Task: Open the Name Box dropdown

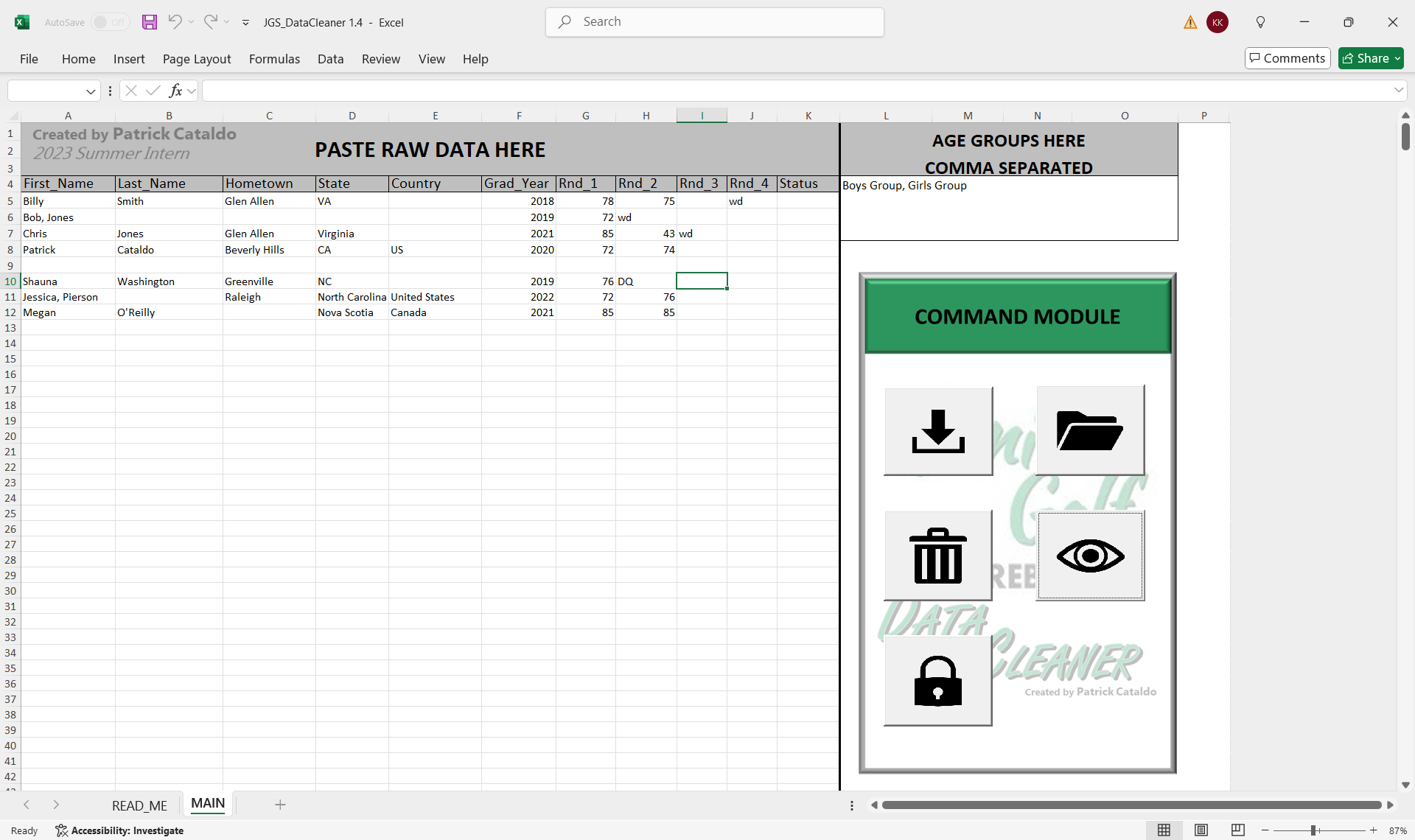Action: [90, 90]
